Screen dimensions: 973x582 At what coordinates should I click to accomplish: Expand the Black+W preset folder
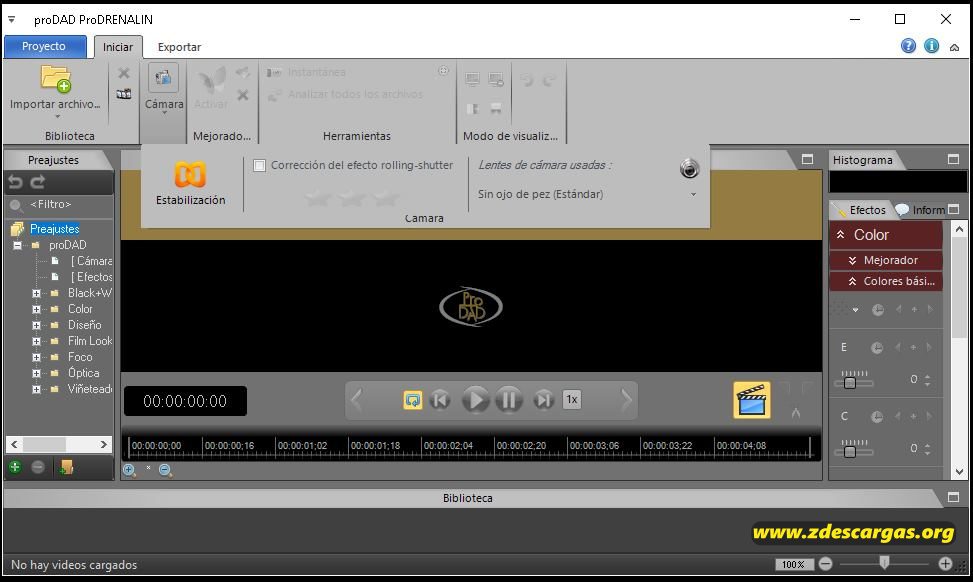tap(36, 293)
